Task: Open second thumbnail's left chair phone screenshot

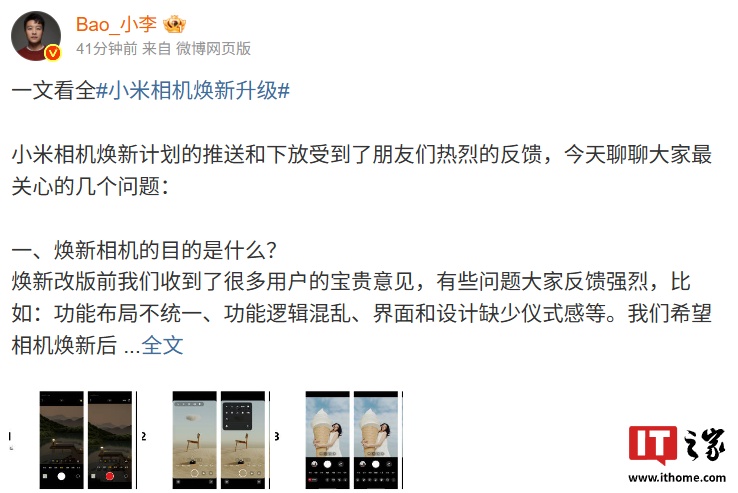Action: coord(194,440)
